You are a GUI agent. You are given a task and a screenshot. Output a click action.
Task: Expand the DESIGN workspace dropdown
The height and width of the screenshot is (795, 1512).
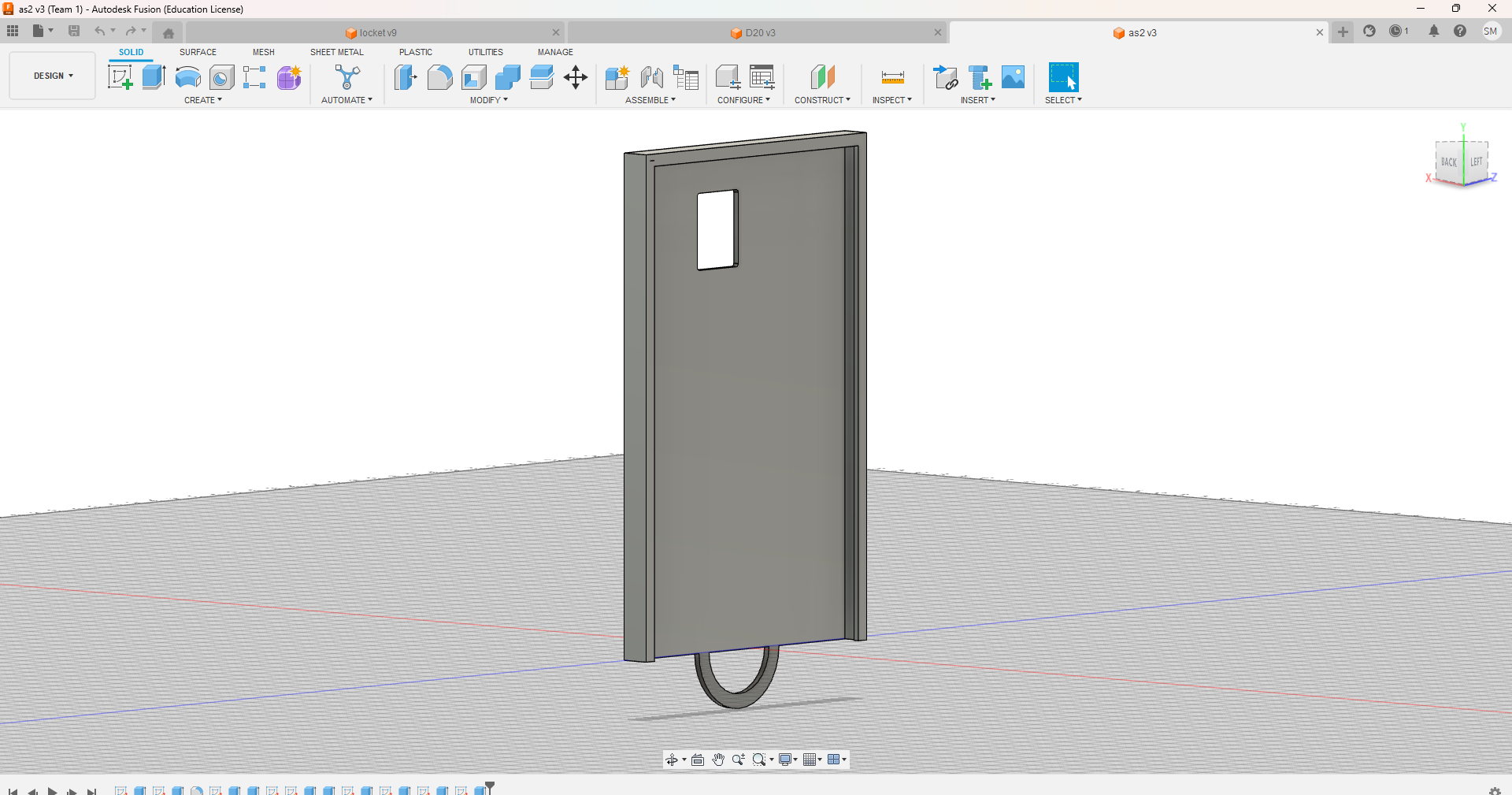click(53, 76)
